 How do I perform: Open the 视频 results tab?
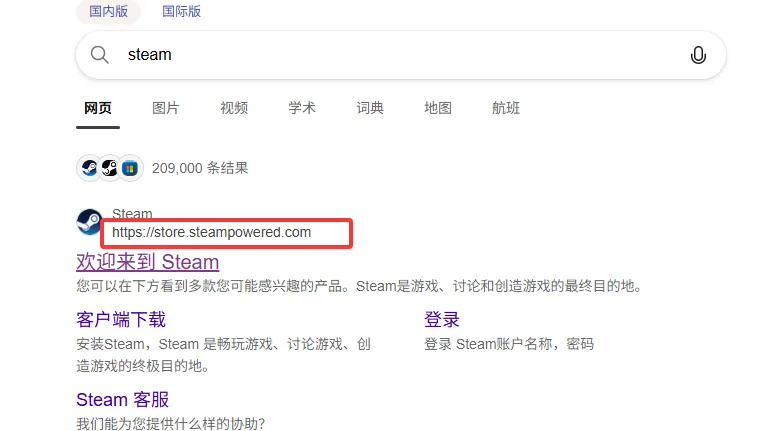pos(234,108)
